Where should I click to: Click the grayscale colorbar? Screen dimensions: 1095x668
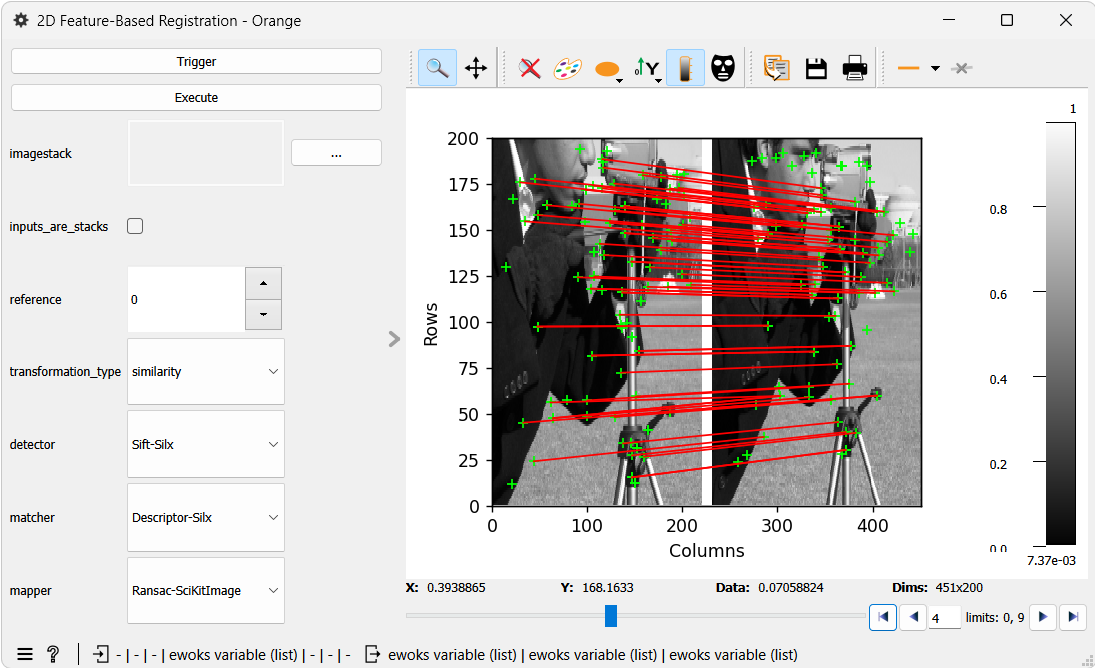1061,334
